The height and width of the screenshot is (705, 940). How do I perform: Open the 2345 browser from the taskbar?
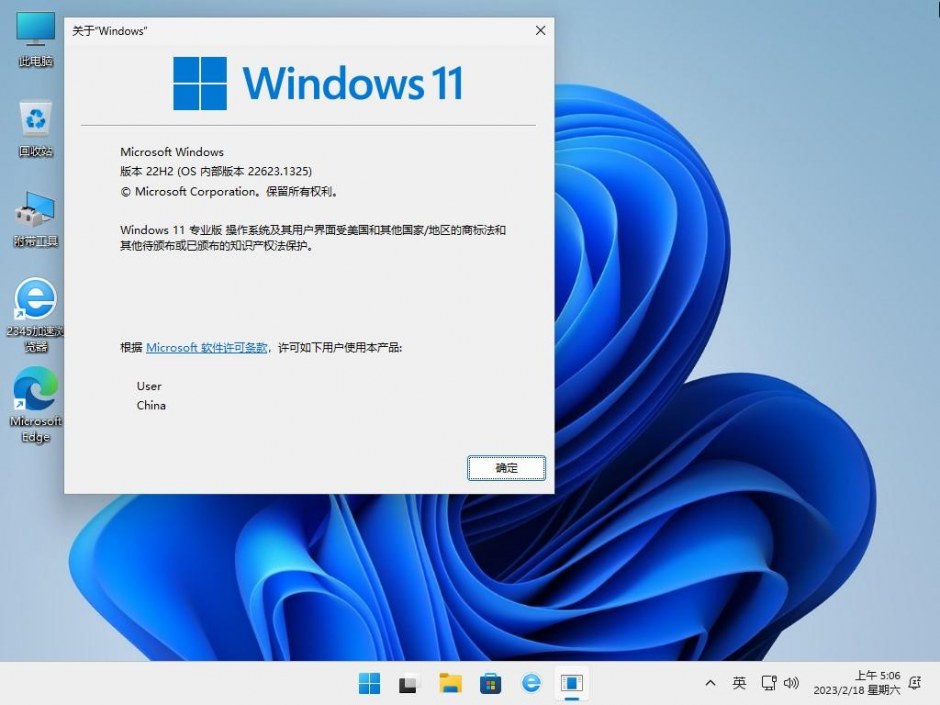[531, 683]
